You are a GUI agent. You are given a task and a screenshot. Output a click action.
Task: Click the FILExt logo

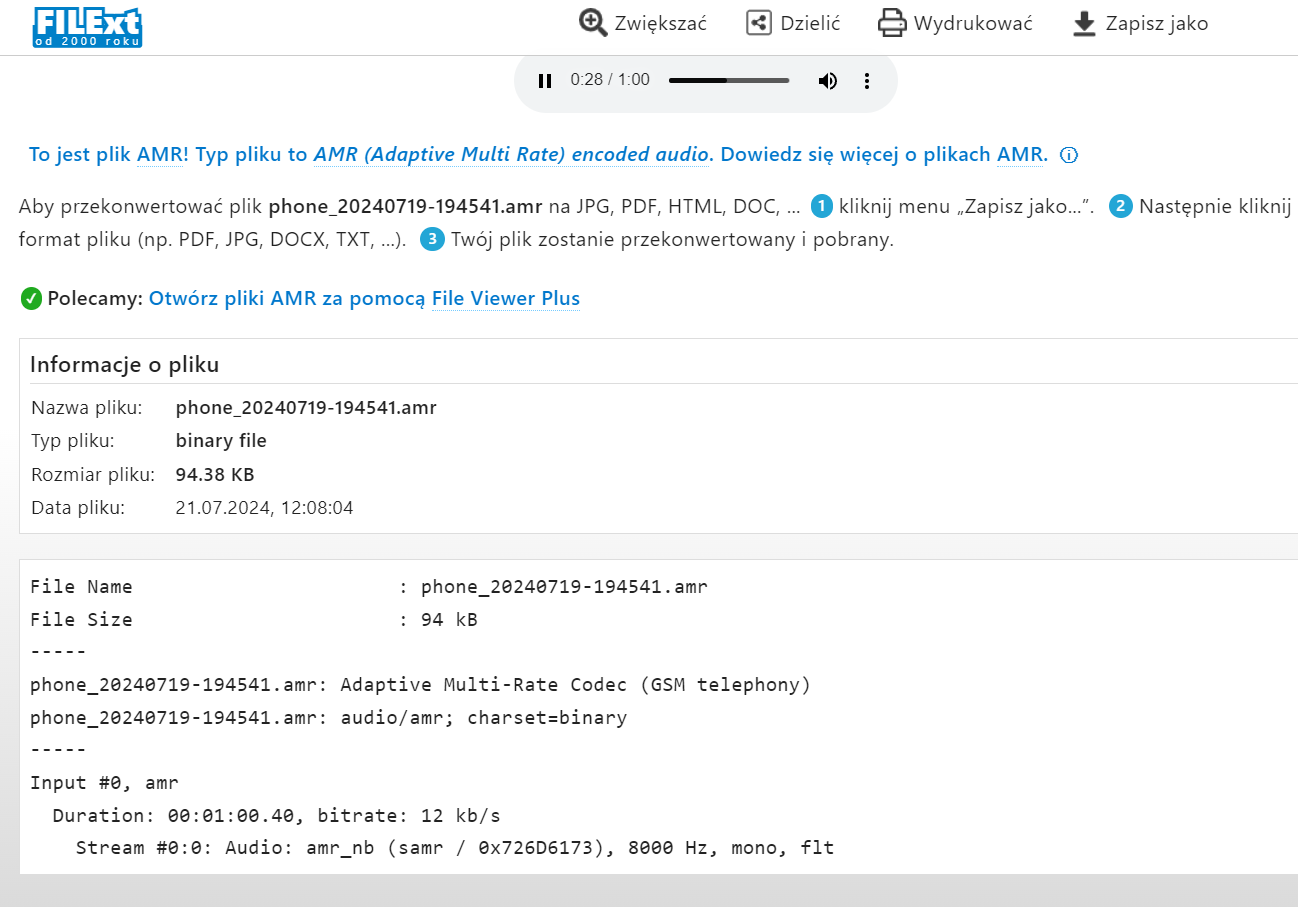tap(87, 27)
